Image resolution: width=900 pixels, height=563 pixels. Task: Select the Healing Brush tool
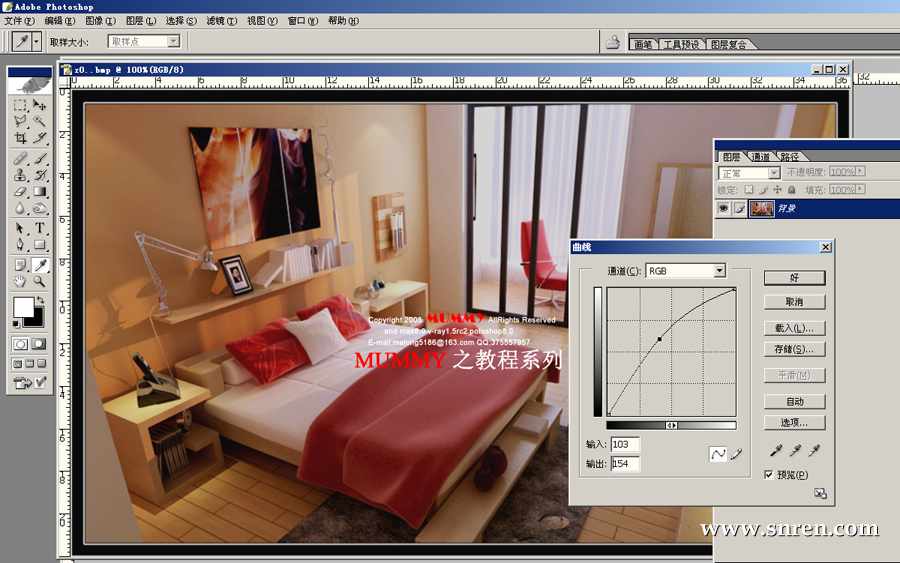pyautogui.click(x=21, y=158)
